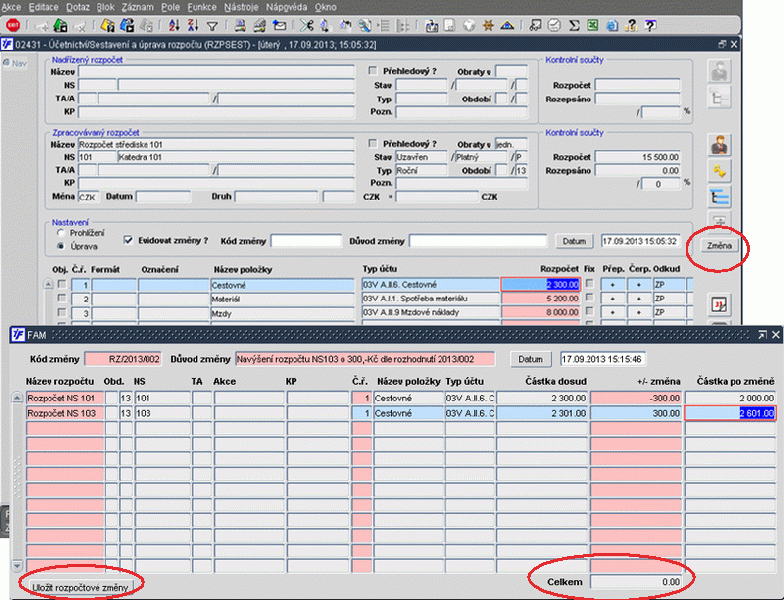Screen dimensions: 784x600
Task: Toggle the Evidovat změny checkbox
Action: click(x=128, y=240)
